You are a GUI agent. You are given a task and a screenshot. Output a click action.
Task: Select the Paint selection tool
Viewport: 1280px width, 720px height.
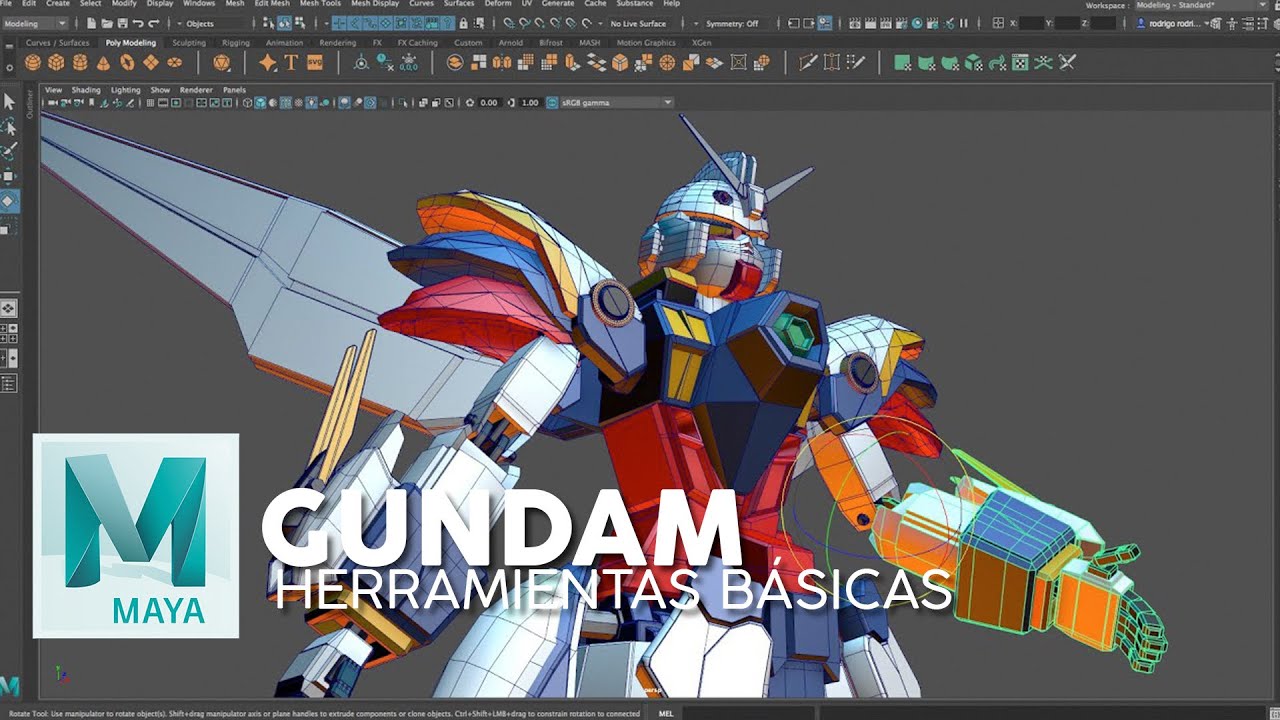click(9, 152)
